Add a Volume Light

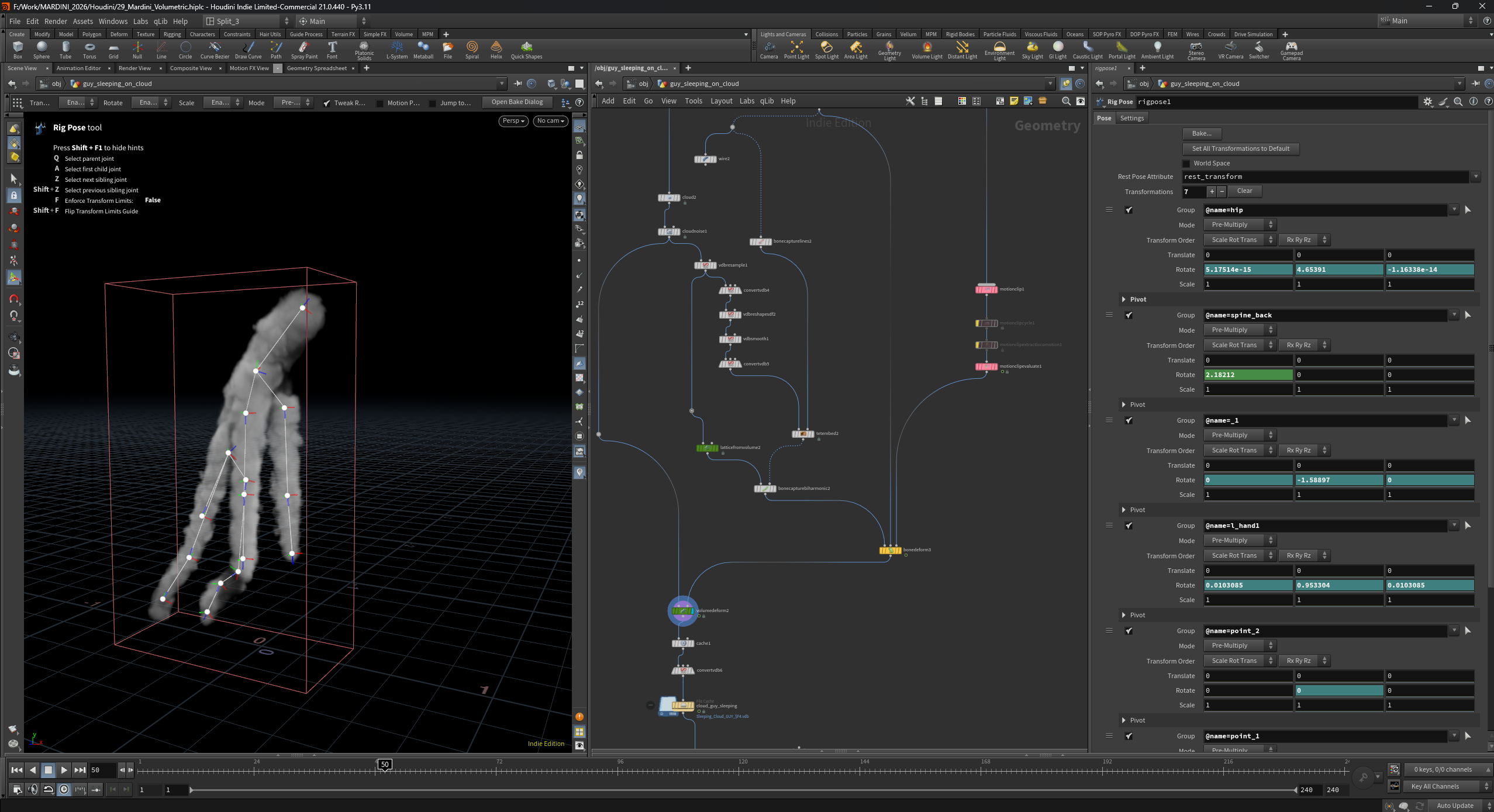coord(927,50)
